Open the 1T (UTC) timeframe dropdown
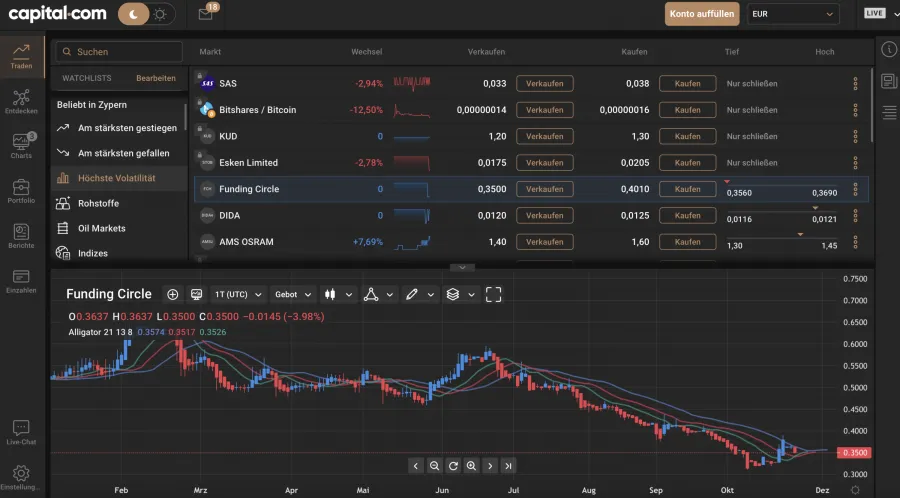This screenshot has width=900, height=498. 238,294
